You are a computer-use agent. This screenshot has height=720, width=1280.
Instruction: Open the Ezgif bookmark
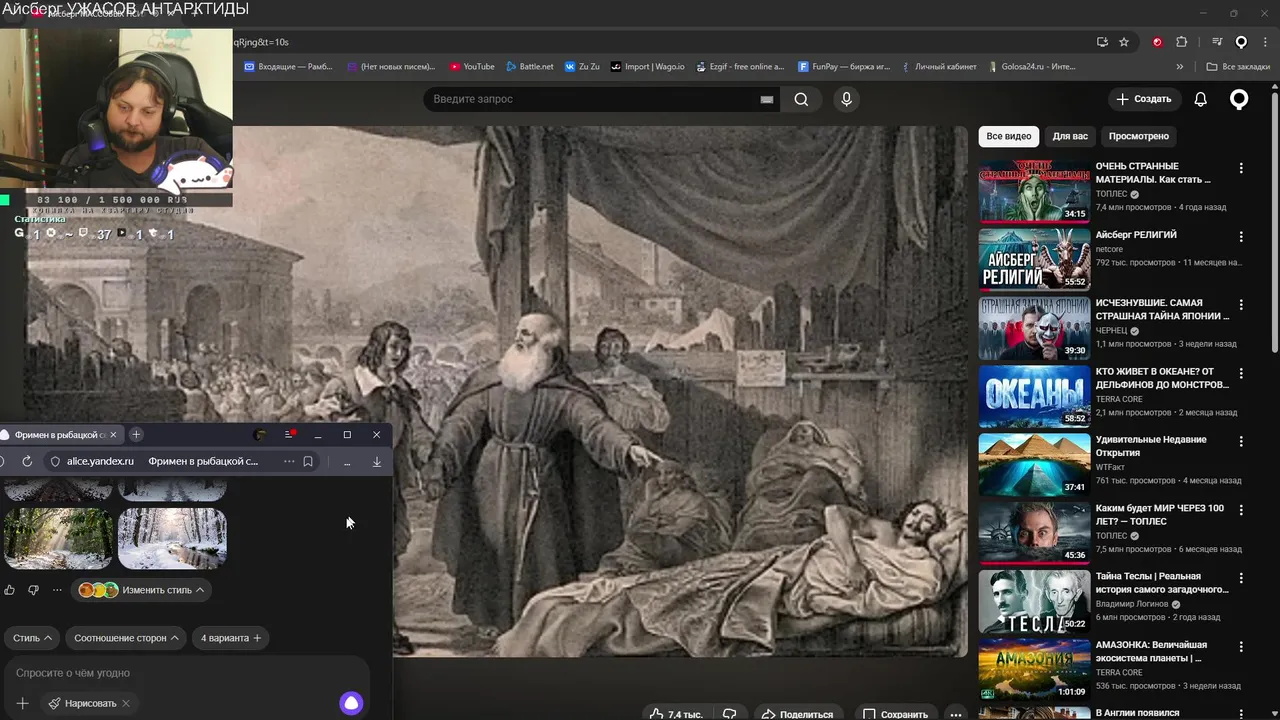click(740, 67)
